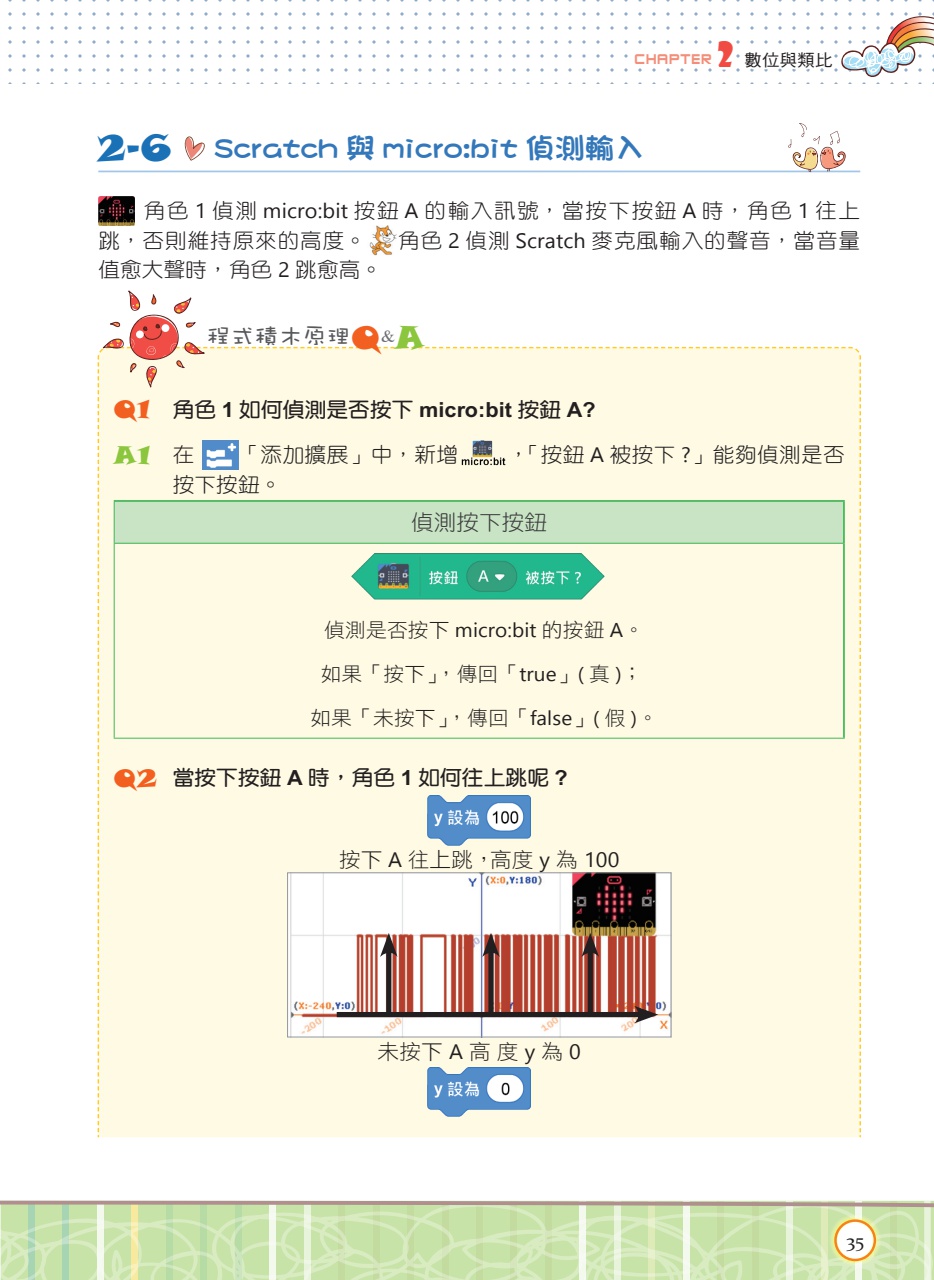This screenshot has height=1280, width=934.
Task: Click the two singing birds icon
Action: tap(817, 149)
